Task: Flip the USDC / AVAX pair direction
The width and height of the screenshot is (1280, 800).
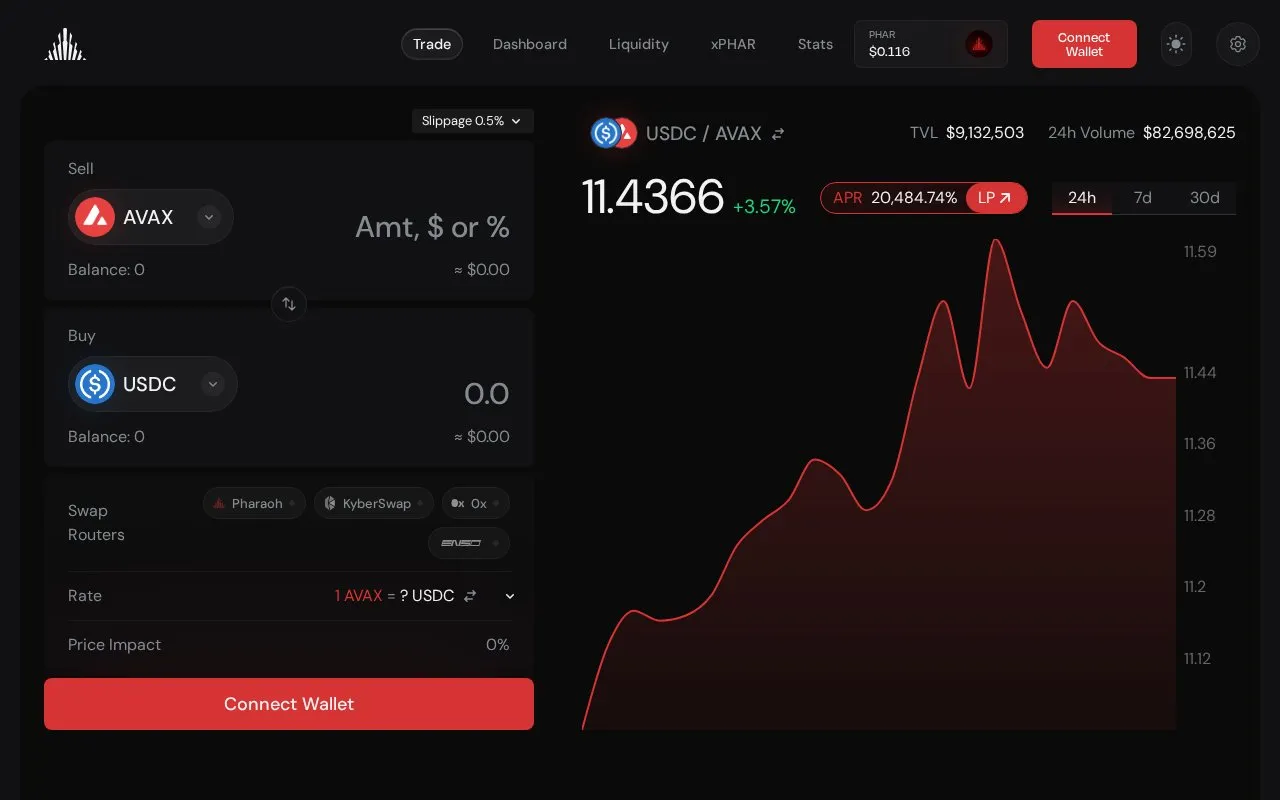Action: pyautogui.click(x=778, y=134)
